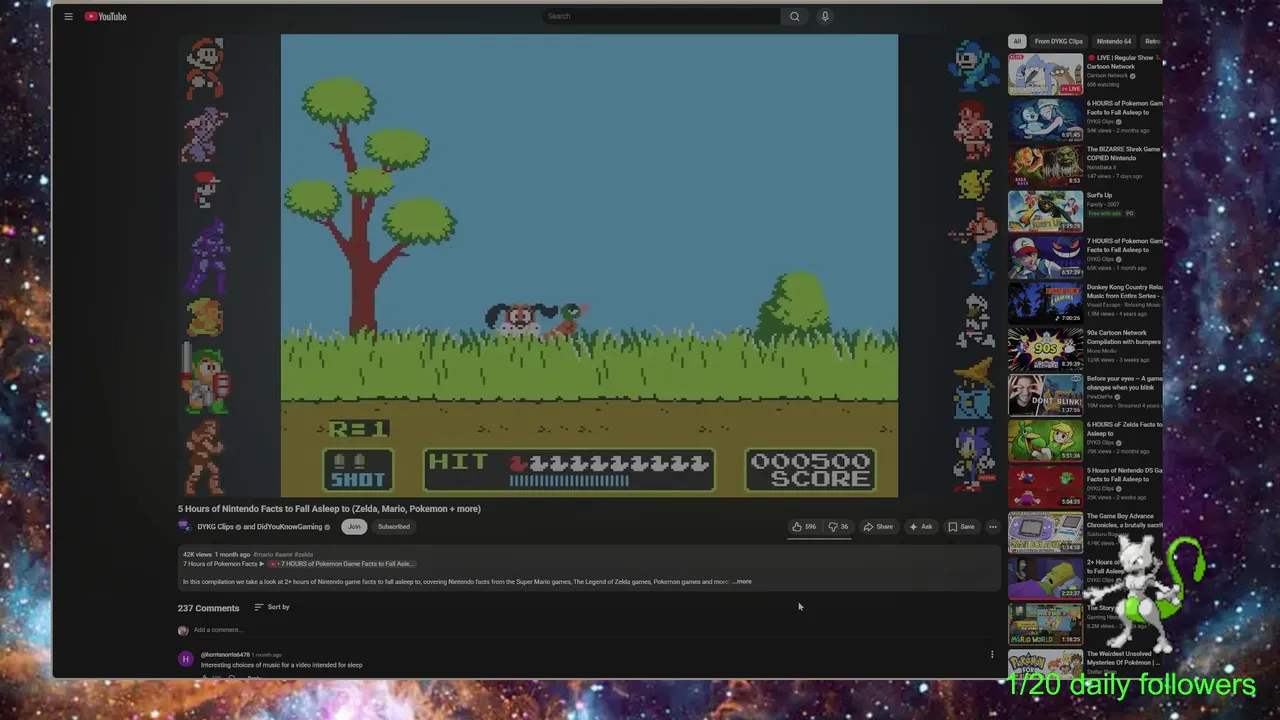Dislike the video with thumbs down
1280x720 pixels.
838,527
